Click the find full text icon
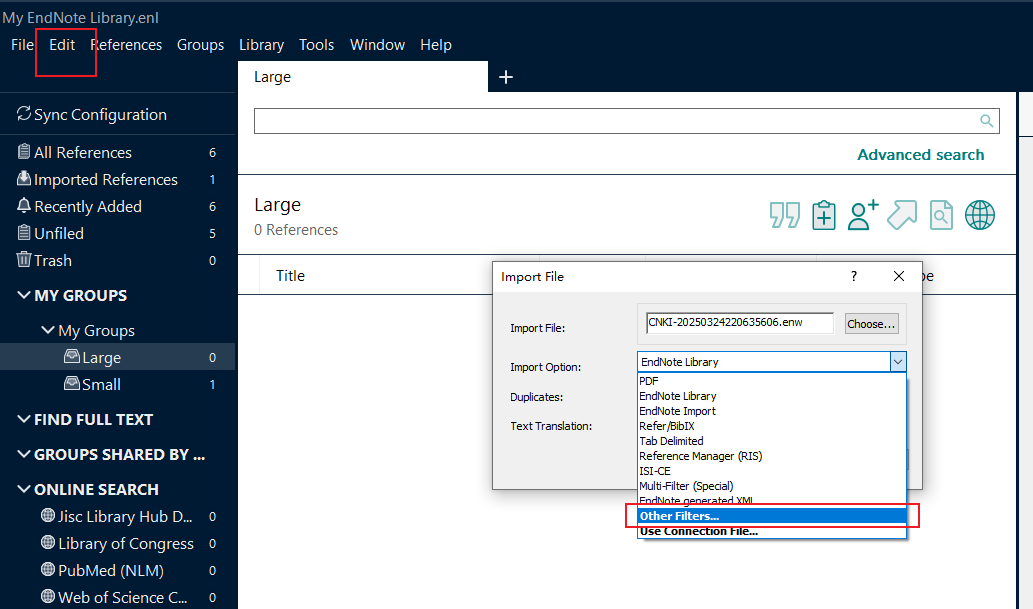 point(941,216)
